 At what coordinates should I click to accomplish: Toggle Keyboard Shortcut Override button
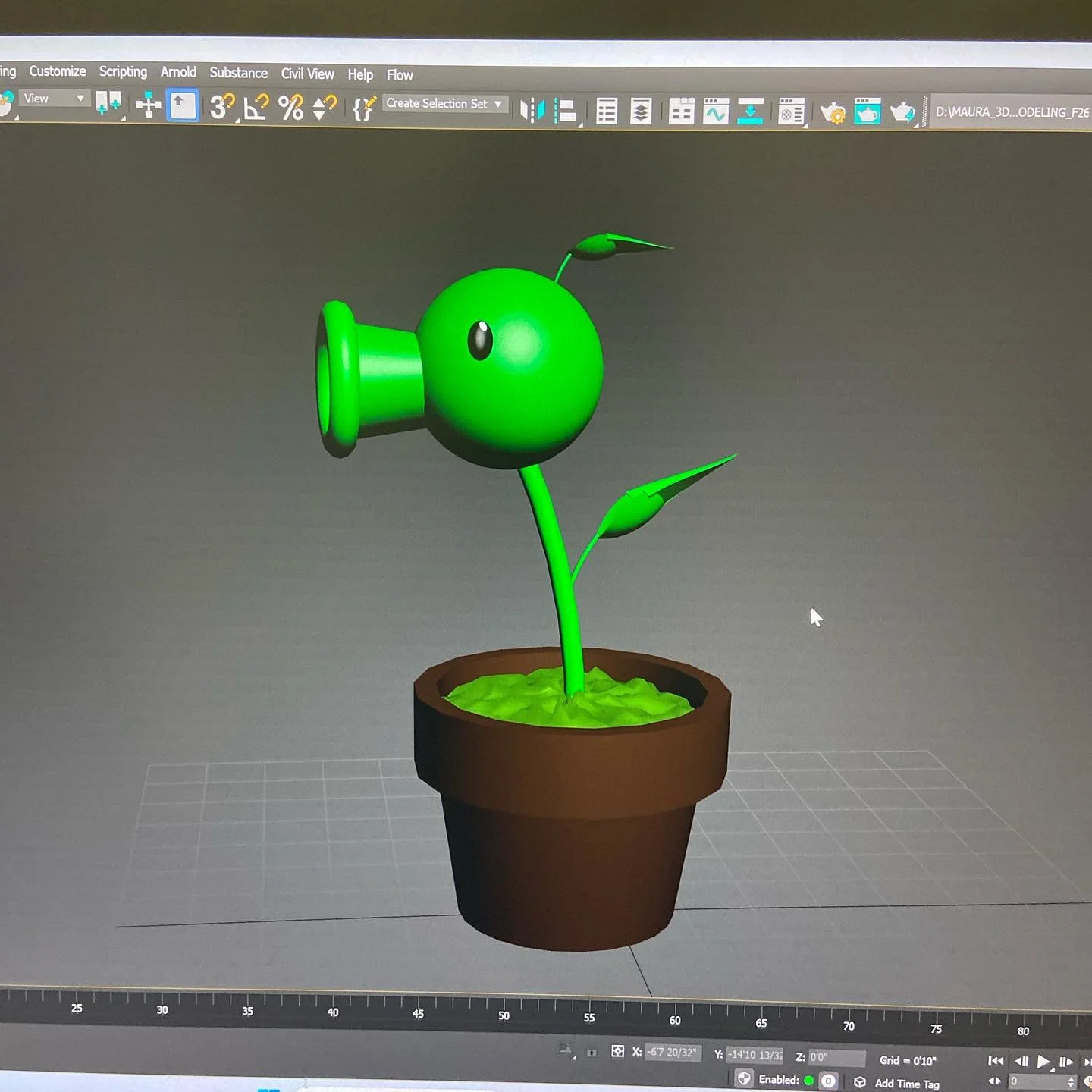(x=182, y=105)
